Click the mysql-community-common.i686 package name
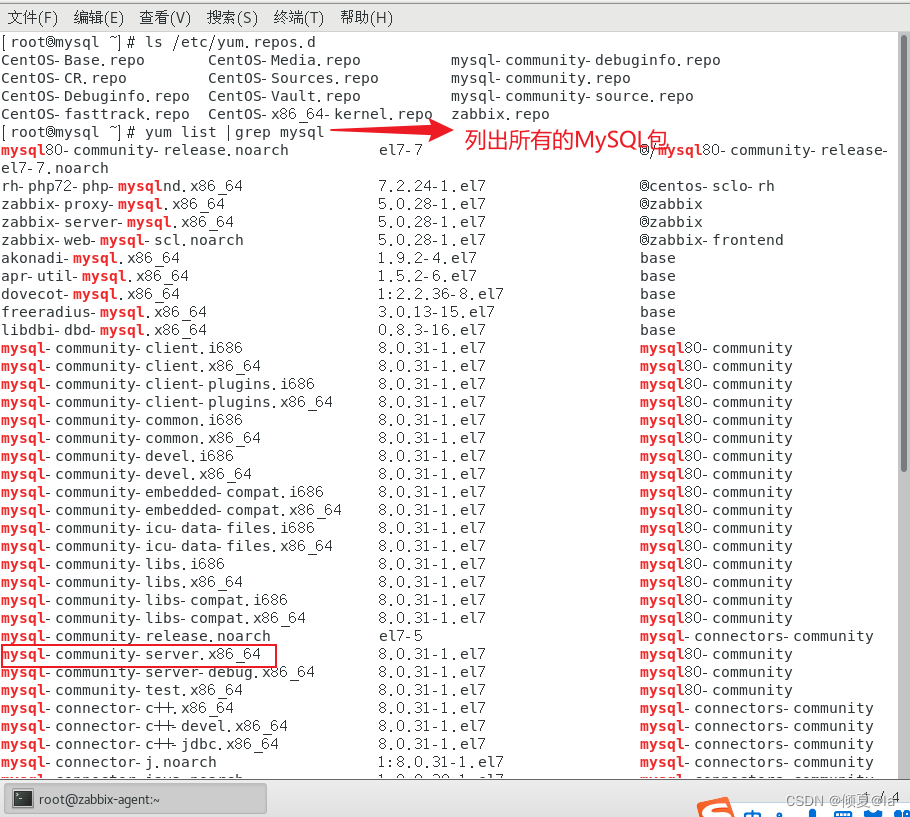The image size is (910, 817). pyautogui.click(x=122, y=420)
